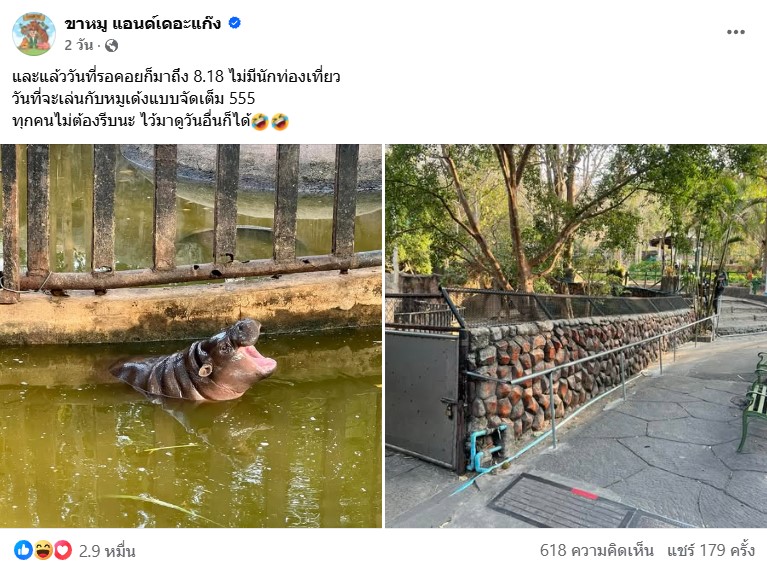Open the three-dot post options menu
Viewport: 767px width, 566px height.
coord(735,32)
